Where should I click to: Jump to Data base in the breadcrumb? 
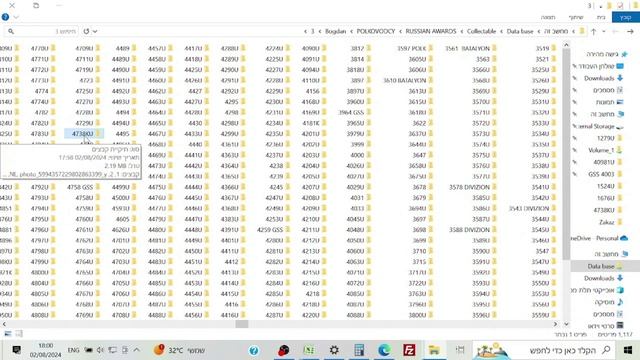point(520,31)
